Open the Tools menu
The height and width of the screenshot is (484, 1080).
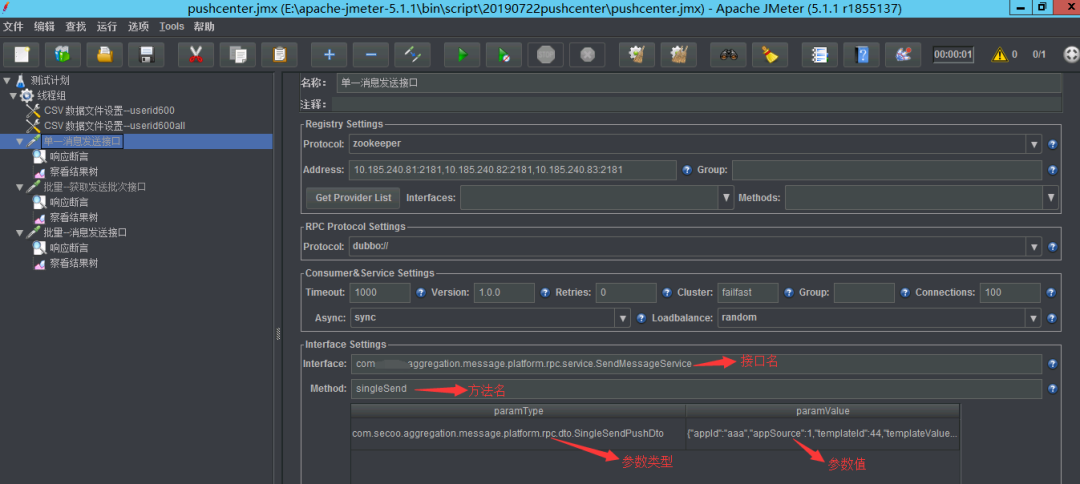point(172,27)
